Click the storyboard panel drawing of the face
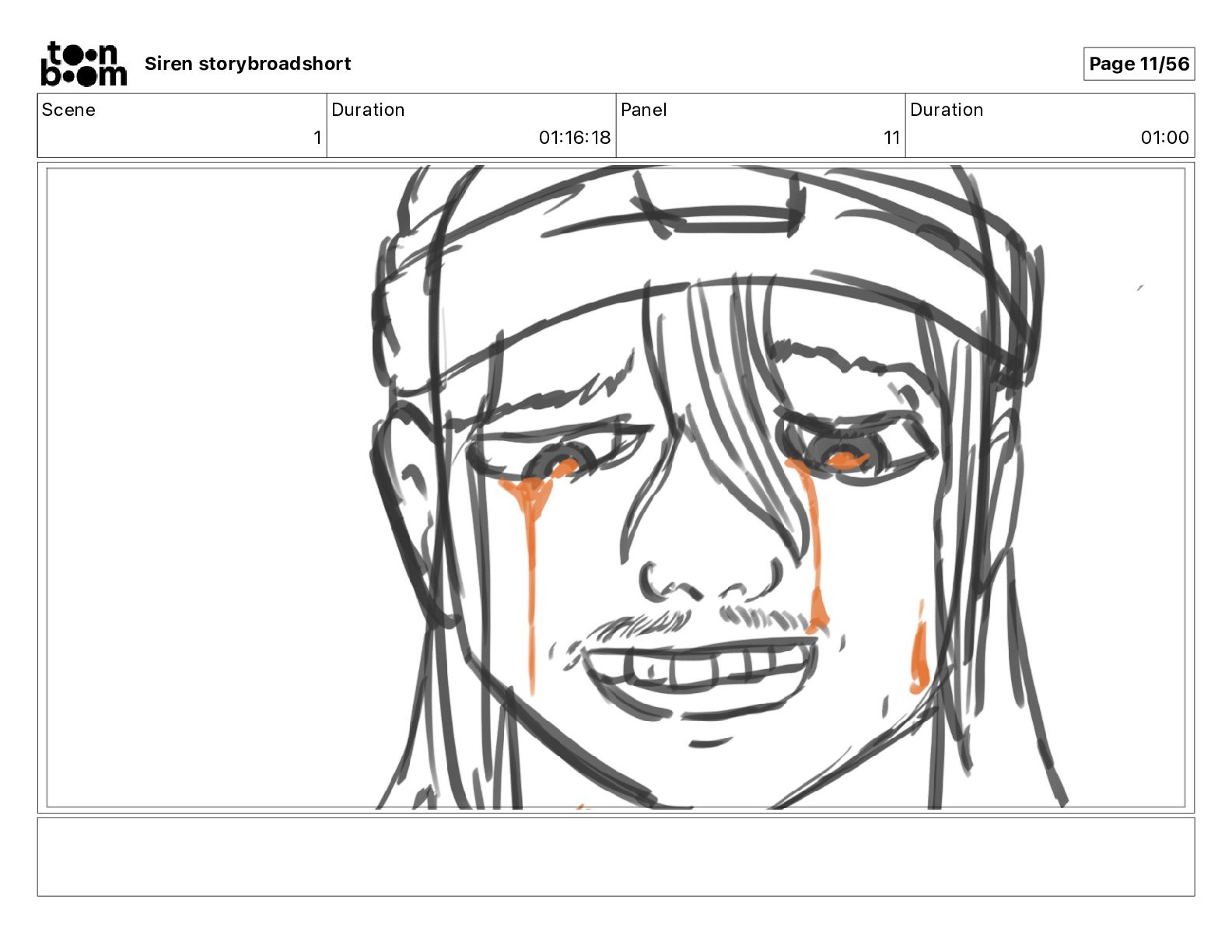1232x952 pixels. coord(616,488)
